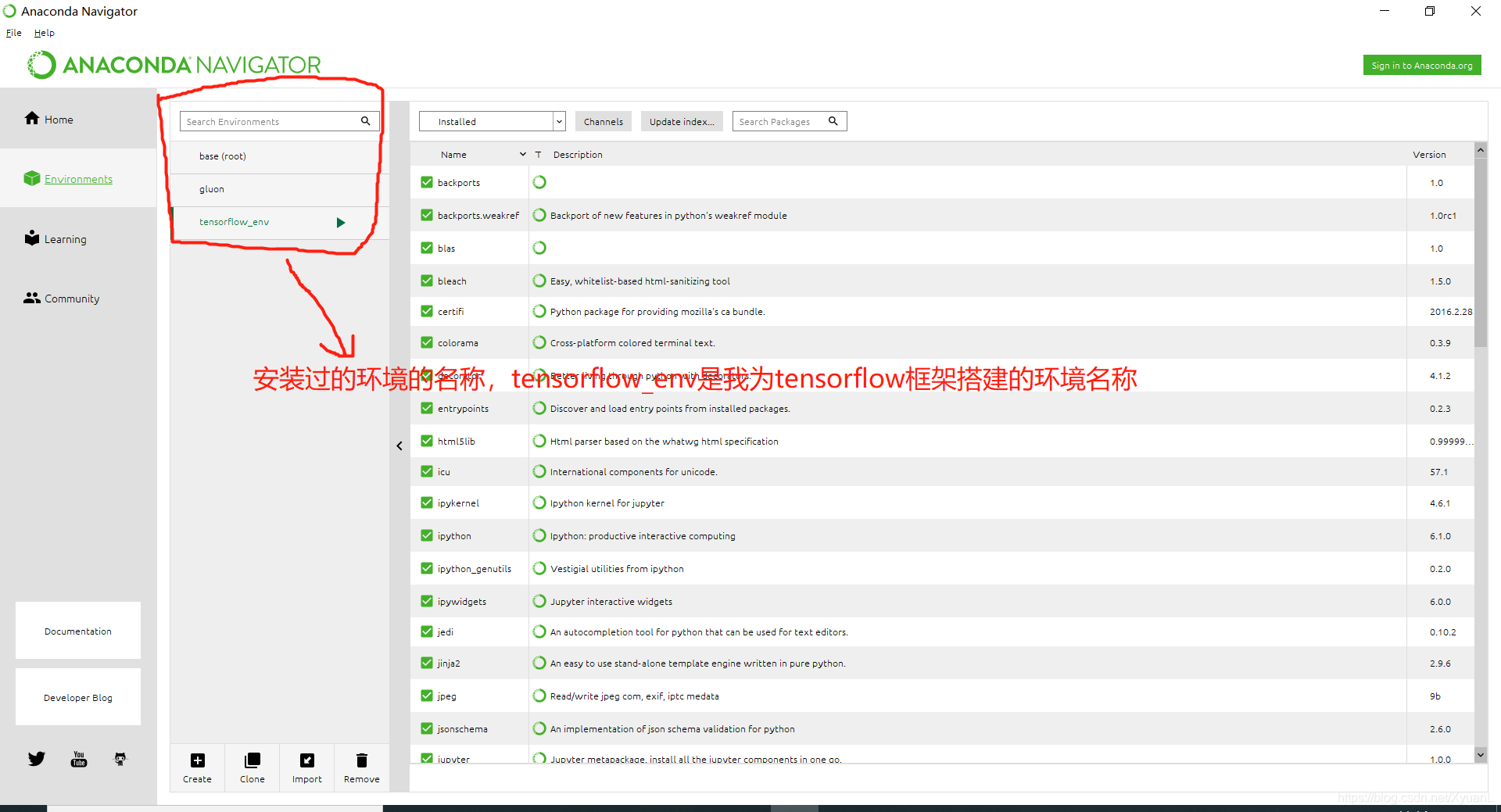Image resolution: width=1501 pixels, height=812 pixels.
Task: Click the jedi package version 0.10.2
Action: pos(1443,632)
